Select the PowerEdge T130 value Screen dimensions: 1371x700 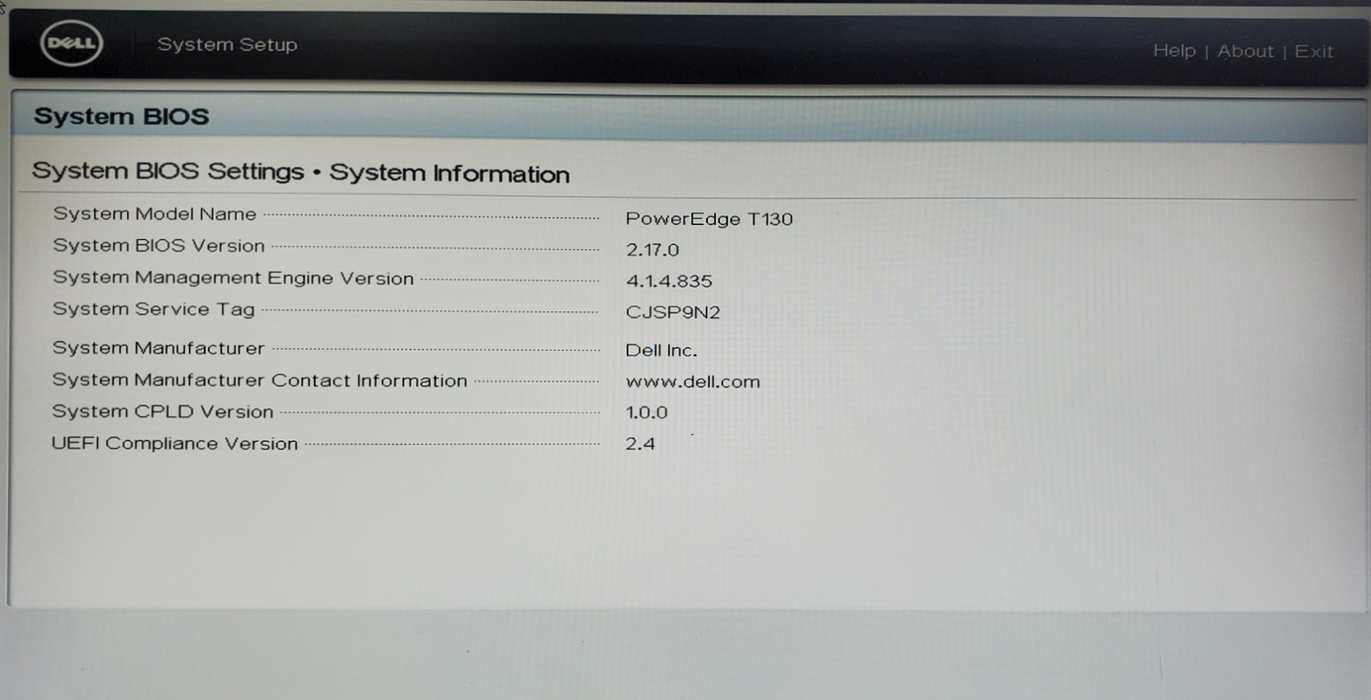pos(709,219)
